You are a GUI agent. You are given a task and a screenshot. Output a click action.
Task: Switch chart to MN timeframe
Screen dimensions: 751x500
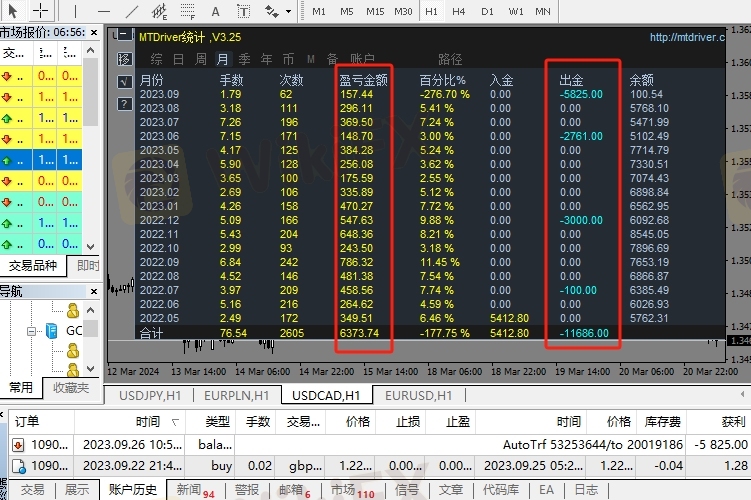[543, 11]
